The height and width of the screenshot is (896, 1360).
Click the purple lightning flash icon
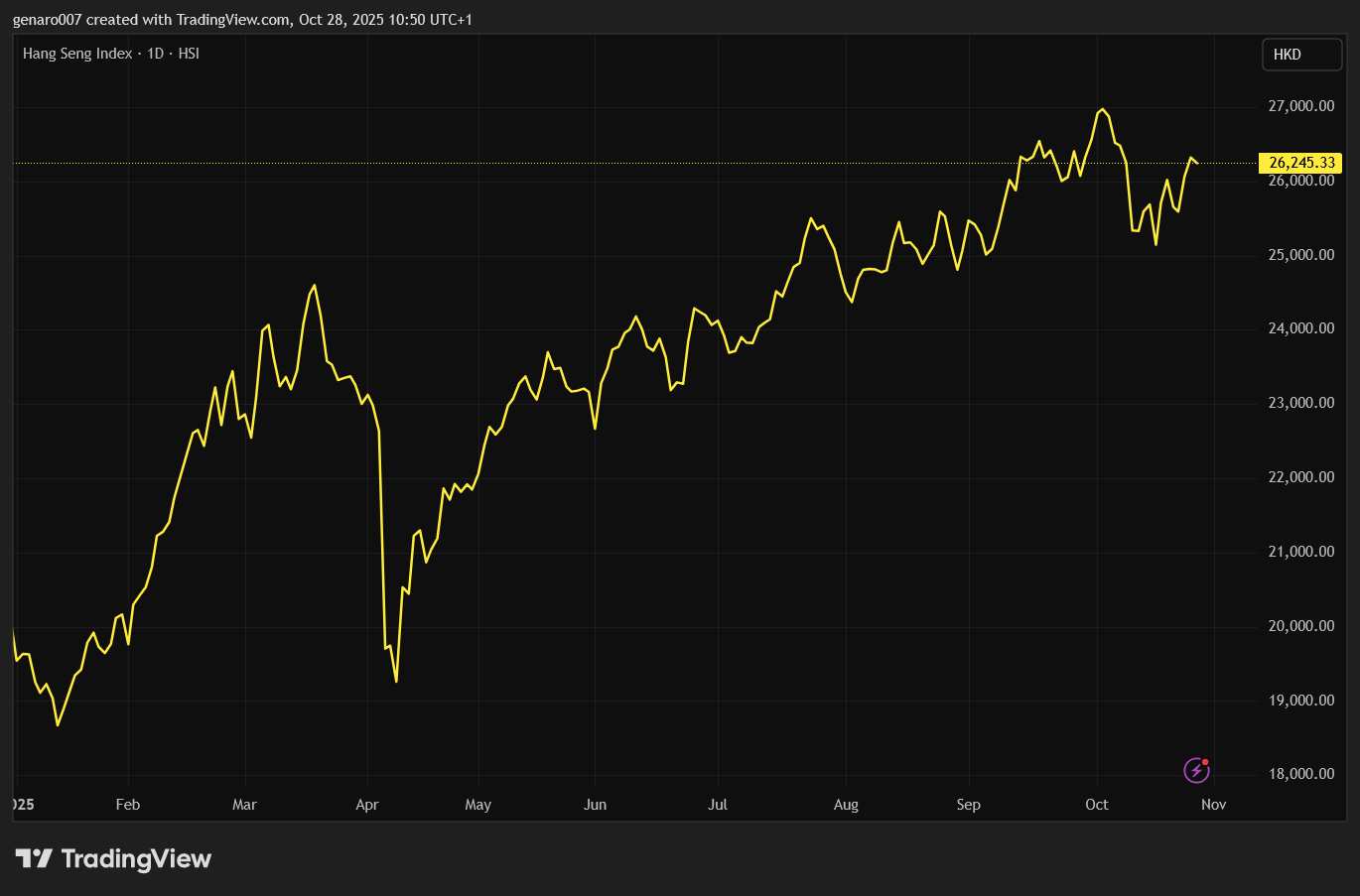(1196, 770)
